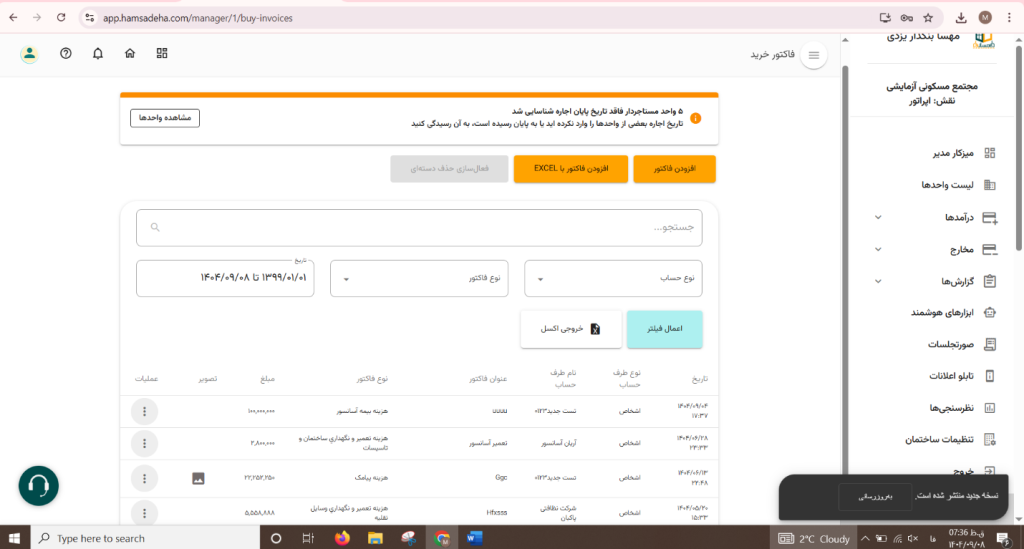
Task: Open ابزارهای هوشمند menu item
Action: point(942,313)
